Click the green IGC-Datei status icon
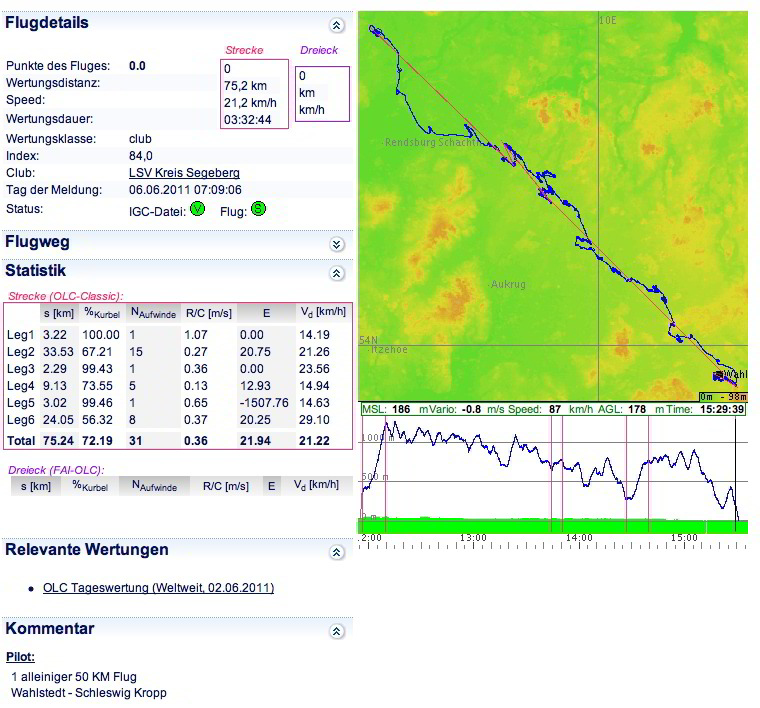Screen dimensions: 760x708 click(x=197, y=209)
